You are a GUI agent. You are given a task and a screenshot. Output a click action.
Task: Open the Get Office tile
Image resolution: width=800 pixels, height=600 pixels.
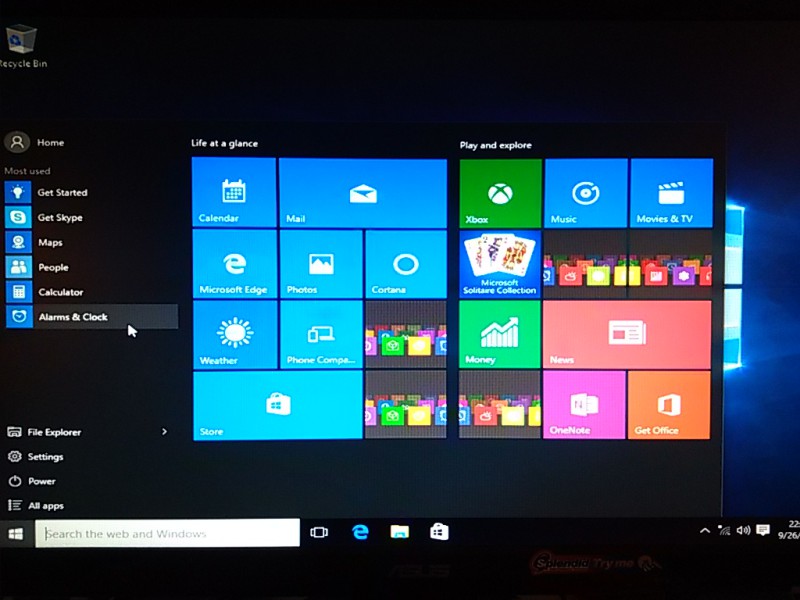click(x=669, y=405)
